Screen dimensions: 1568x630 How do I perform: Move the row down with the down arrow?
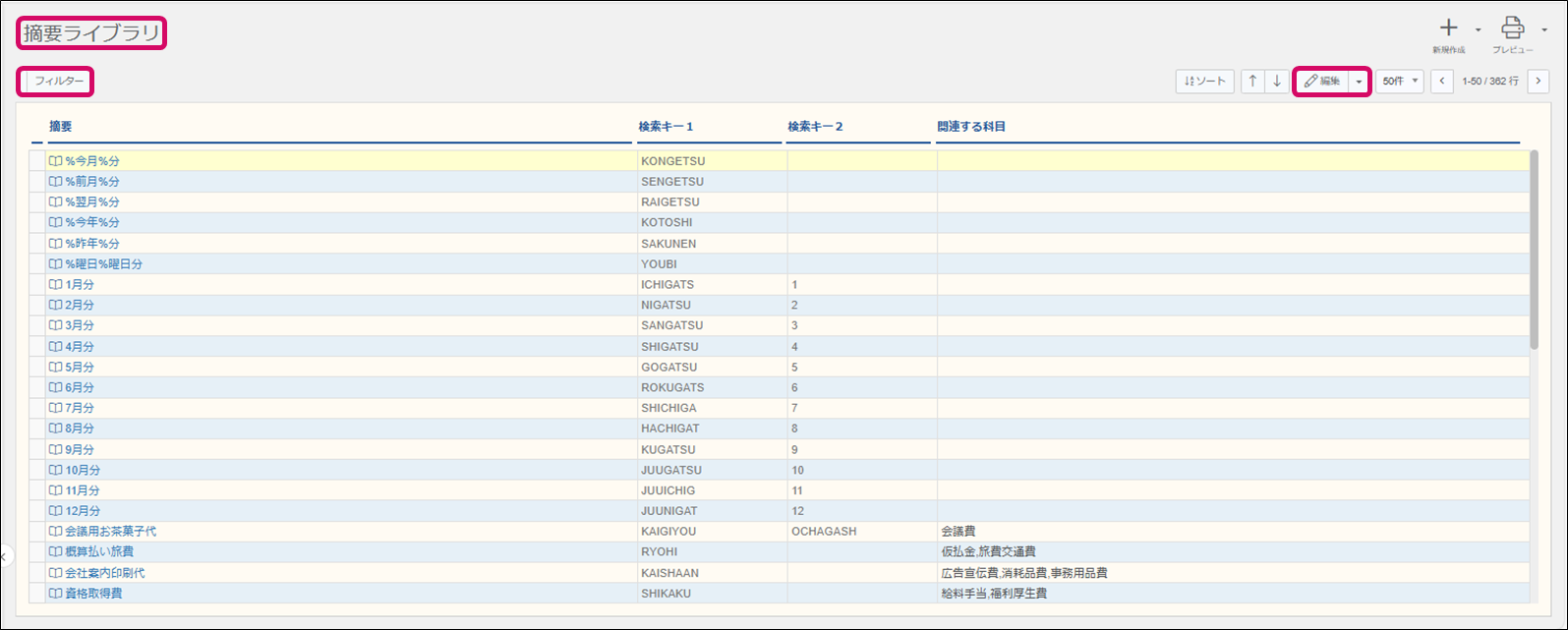[x=1276, y=82]
